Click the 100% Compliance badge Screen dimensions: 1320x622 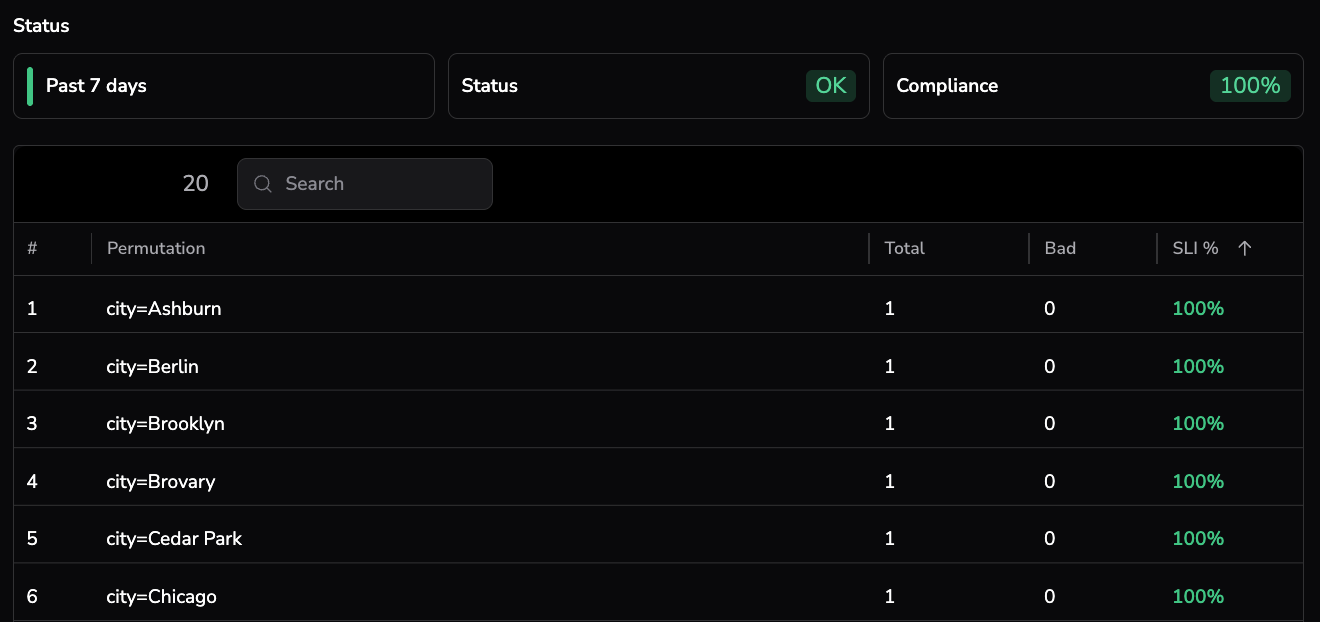pos(1250,86)
